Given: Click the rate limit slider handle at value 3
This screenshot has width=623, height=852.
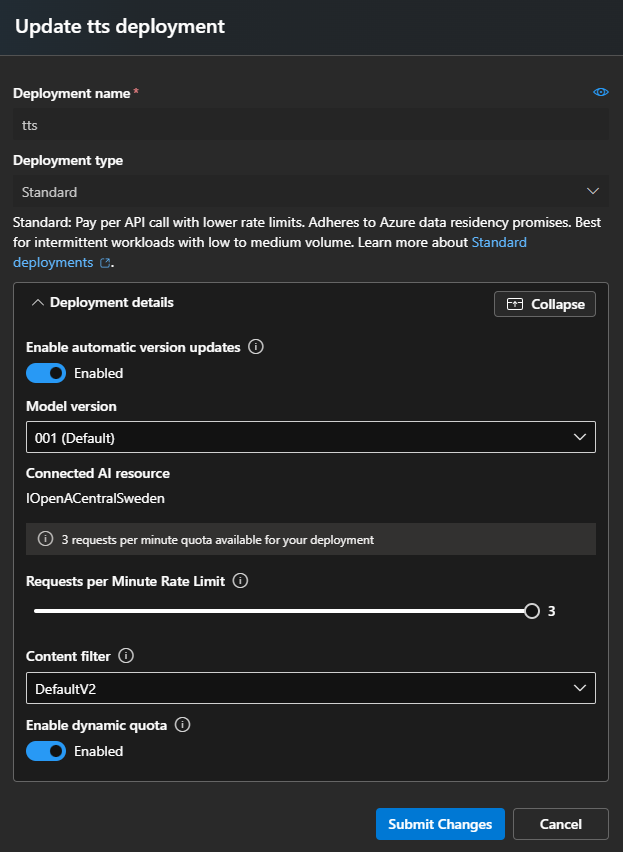Looking at the screenshot, I should pos(531,610).
